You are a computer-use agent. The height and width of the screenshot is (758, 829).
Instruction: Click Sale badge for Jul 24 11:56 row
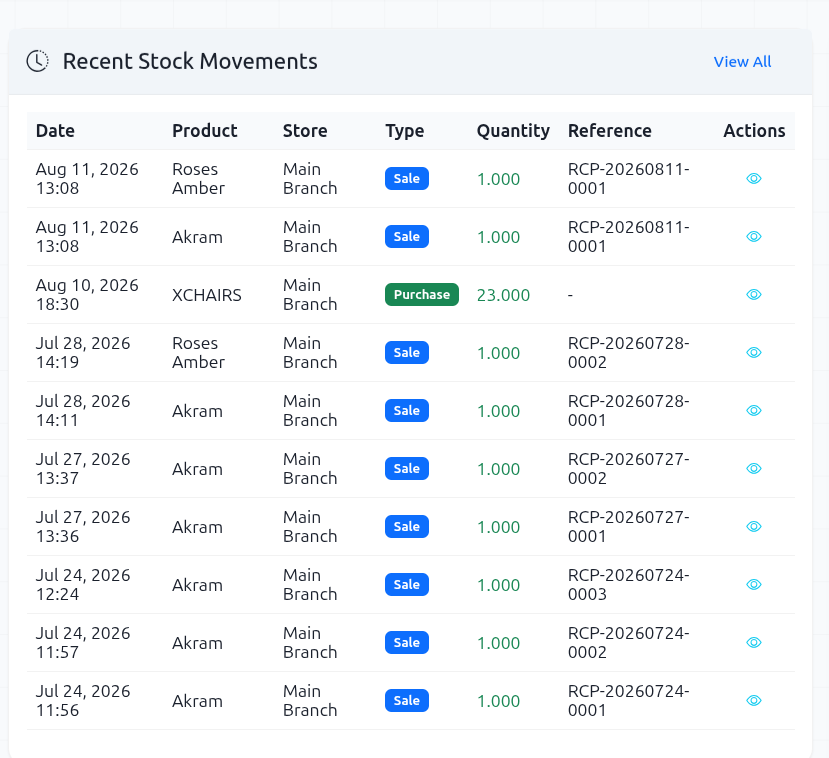[x=407, y=701]
